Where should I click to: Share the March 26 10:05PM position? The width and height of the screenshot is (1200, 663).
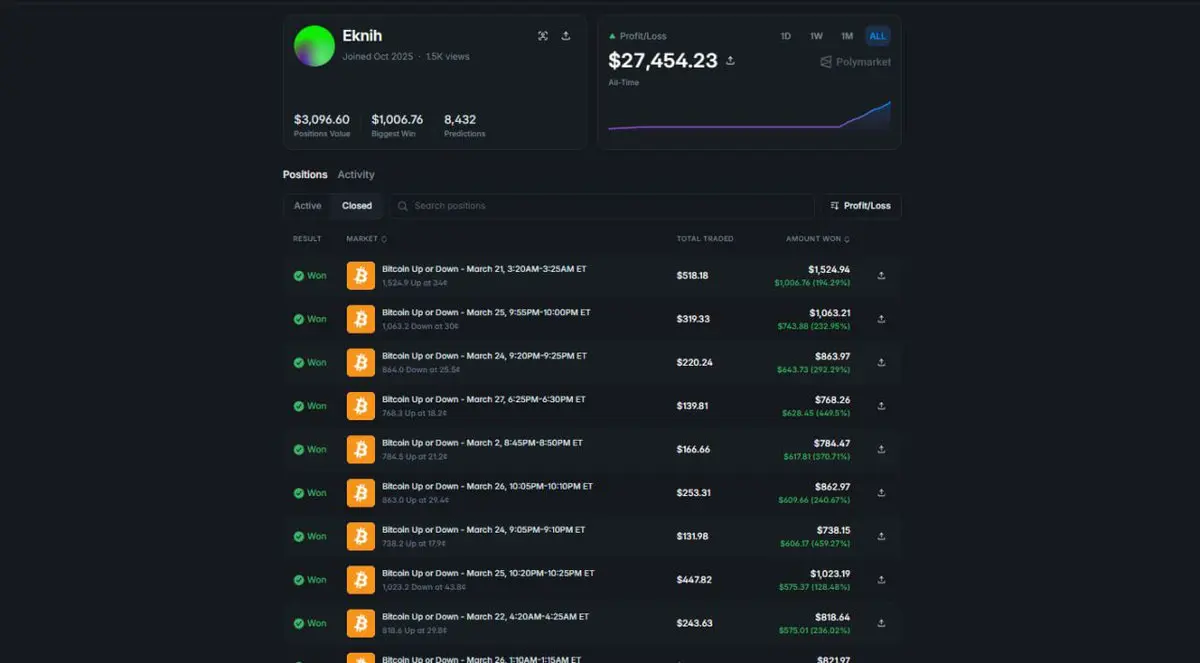tap(881, 493)
